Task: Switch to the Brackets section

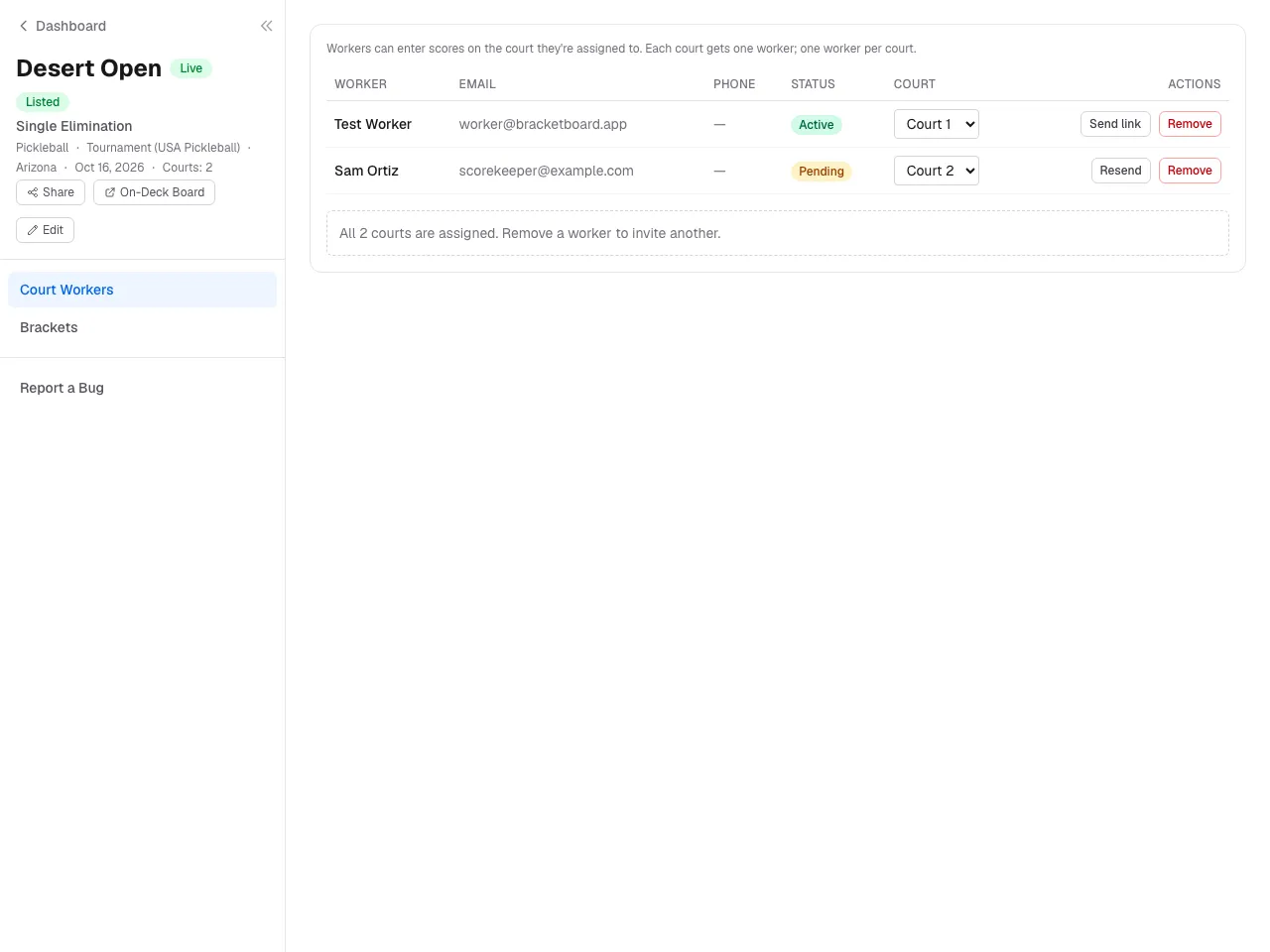Action: [x=142, y=327]
